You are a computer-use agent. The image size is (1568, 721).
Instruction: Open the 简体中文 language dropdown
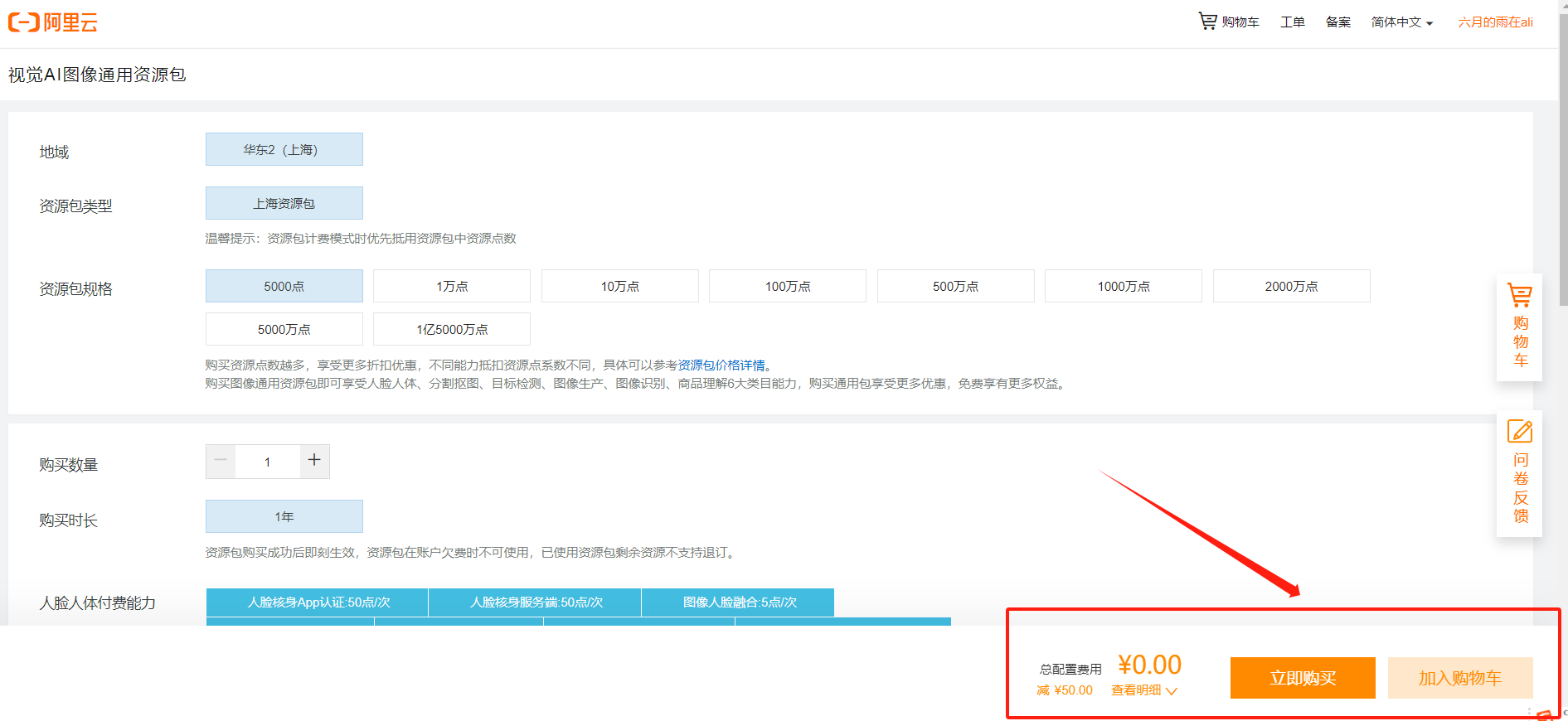pos(1402,22)
